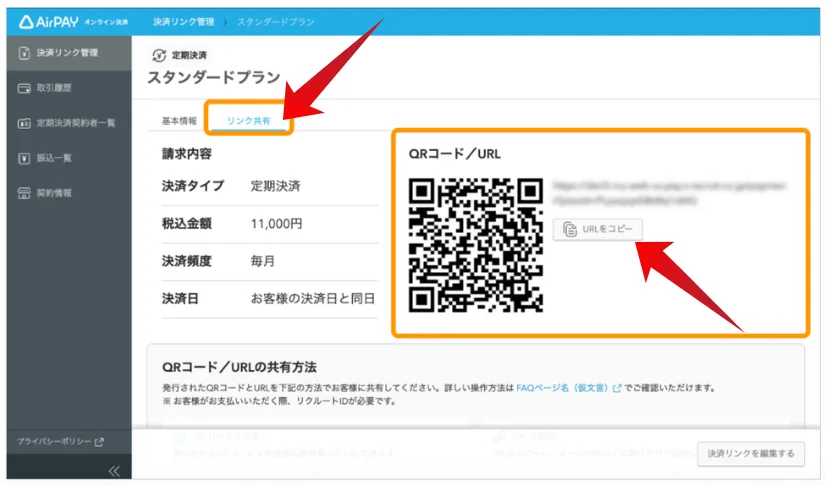Click the 決済リンク管理 sidebar icon

click(24, 53)
